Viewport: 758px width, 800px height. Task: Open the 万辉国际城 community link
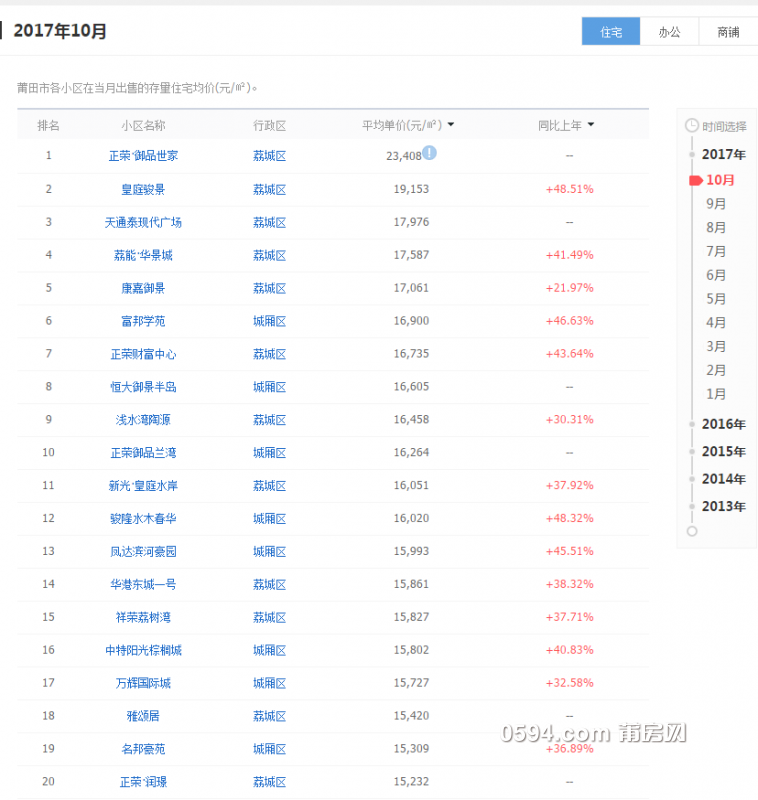click(x=143, y=683)
